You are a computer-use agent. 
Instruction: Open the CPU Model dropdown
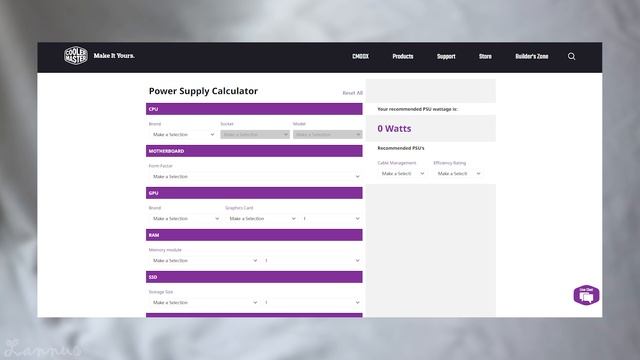click(327, 134)
